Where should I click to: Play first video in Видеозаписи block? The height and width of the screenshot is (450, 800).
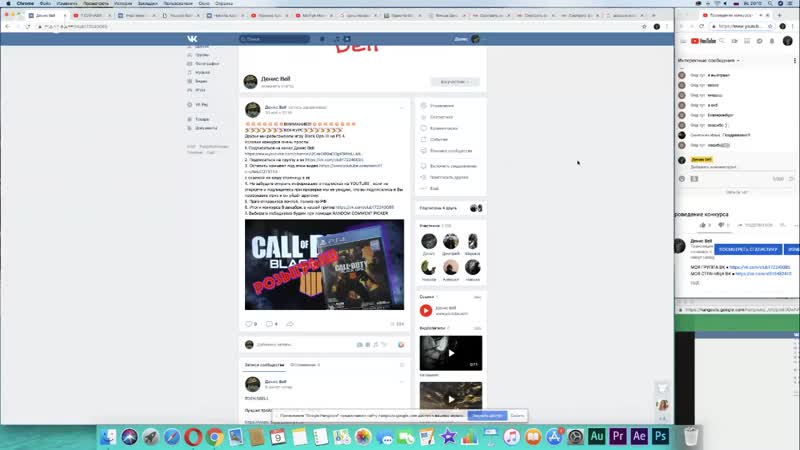[451, 353]
